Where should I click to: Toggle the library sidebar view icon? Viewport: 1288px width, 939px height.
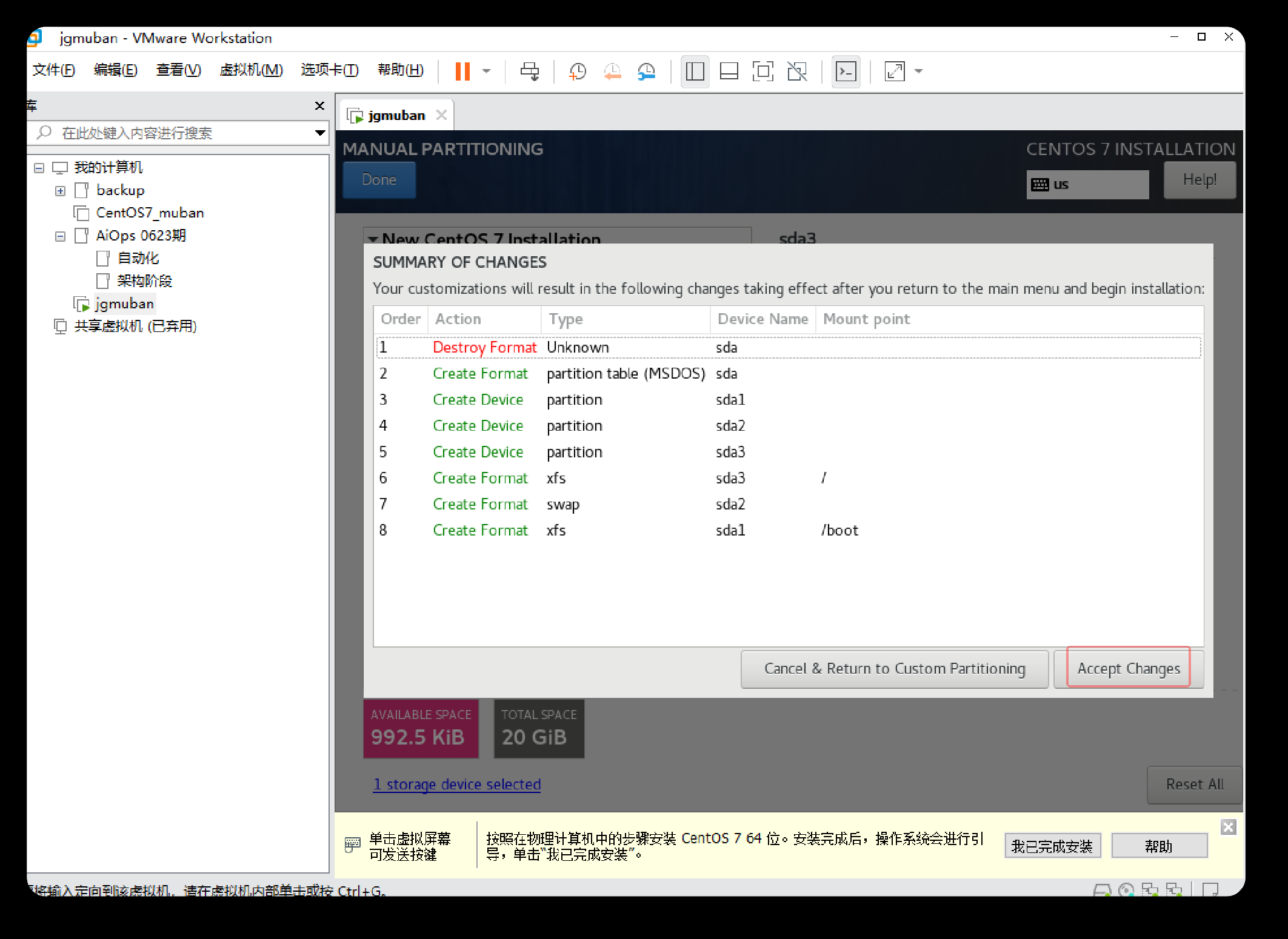(695, 71)
